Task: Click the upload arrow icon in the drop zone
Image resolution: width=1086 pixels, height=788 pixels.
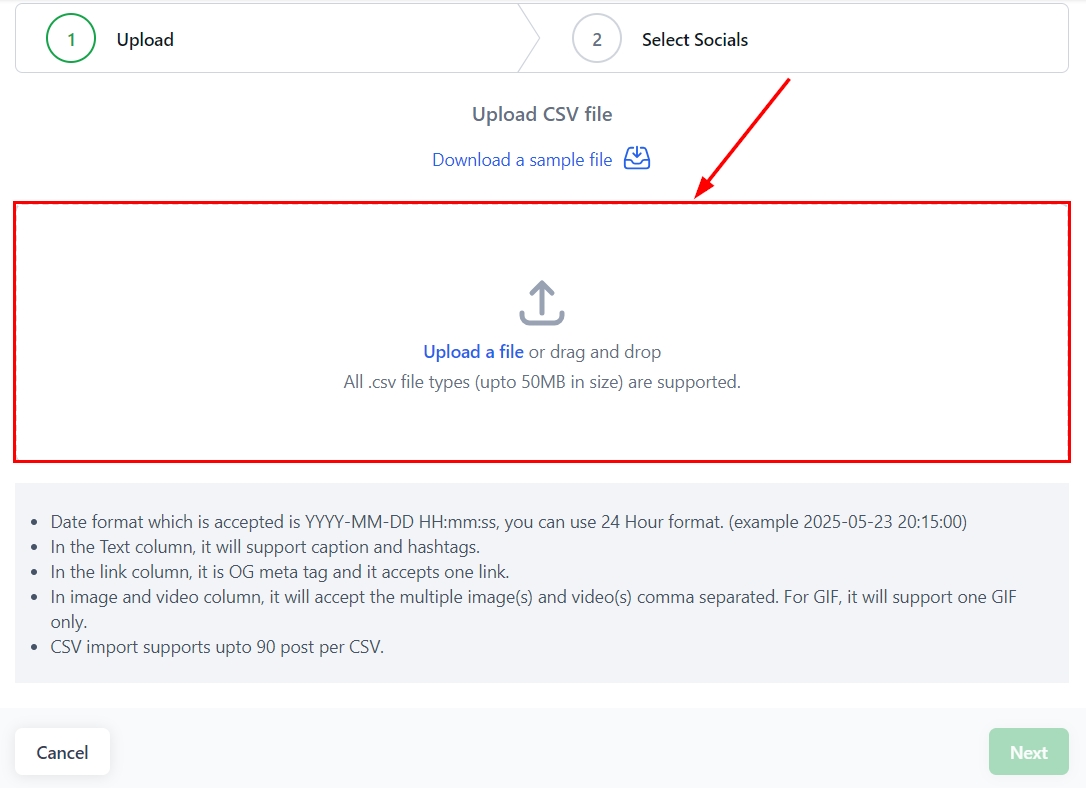Action: click(x=541, y=303)
